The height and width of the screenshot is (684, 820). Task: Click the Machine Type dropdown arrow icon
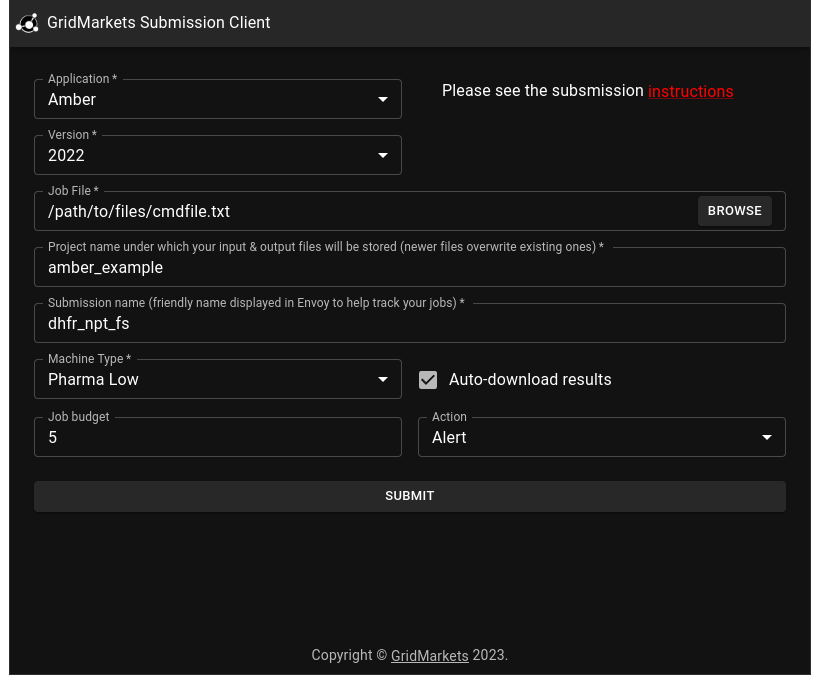[383, 380]
